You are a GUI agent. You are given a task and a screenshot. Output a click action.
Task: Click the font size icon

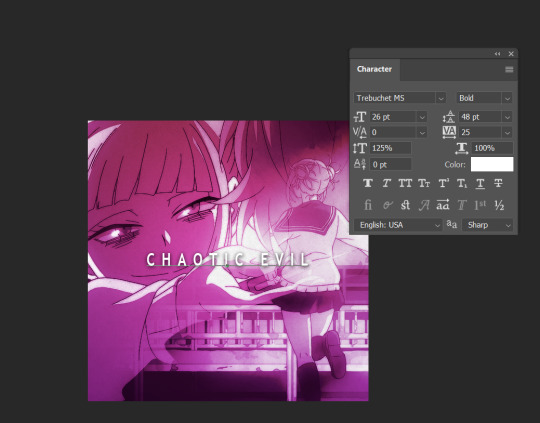click(360, 117)
